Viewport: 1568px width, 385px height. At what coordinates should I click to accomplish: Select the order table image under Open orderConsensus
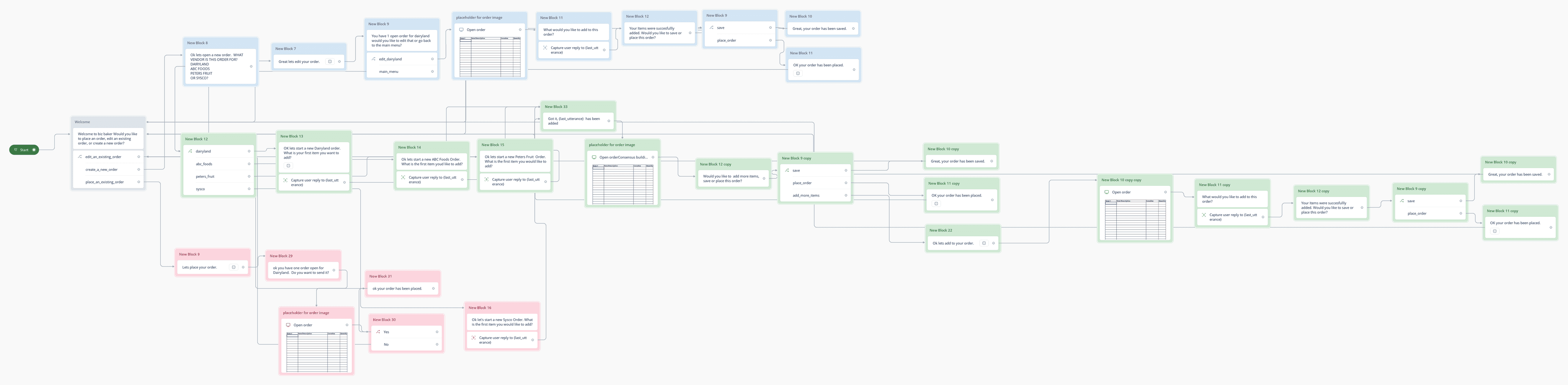click(x=623, y=184)
